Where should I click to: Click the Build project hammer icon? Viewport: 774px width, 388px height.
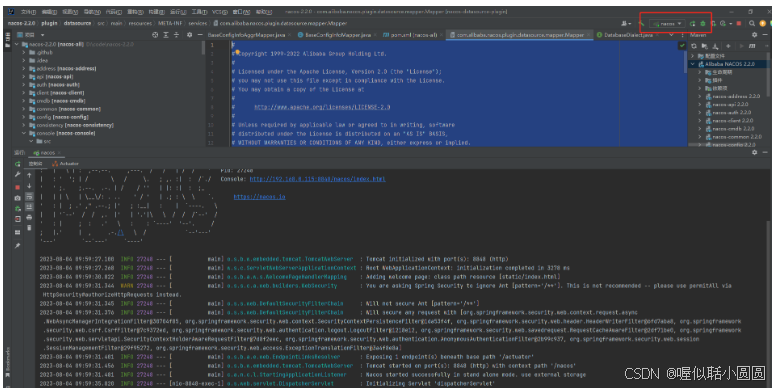point(641,23)
